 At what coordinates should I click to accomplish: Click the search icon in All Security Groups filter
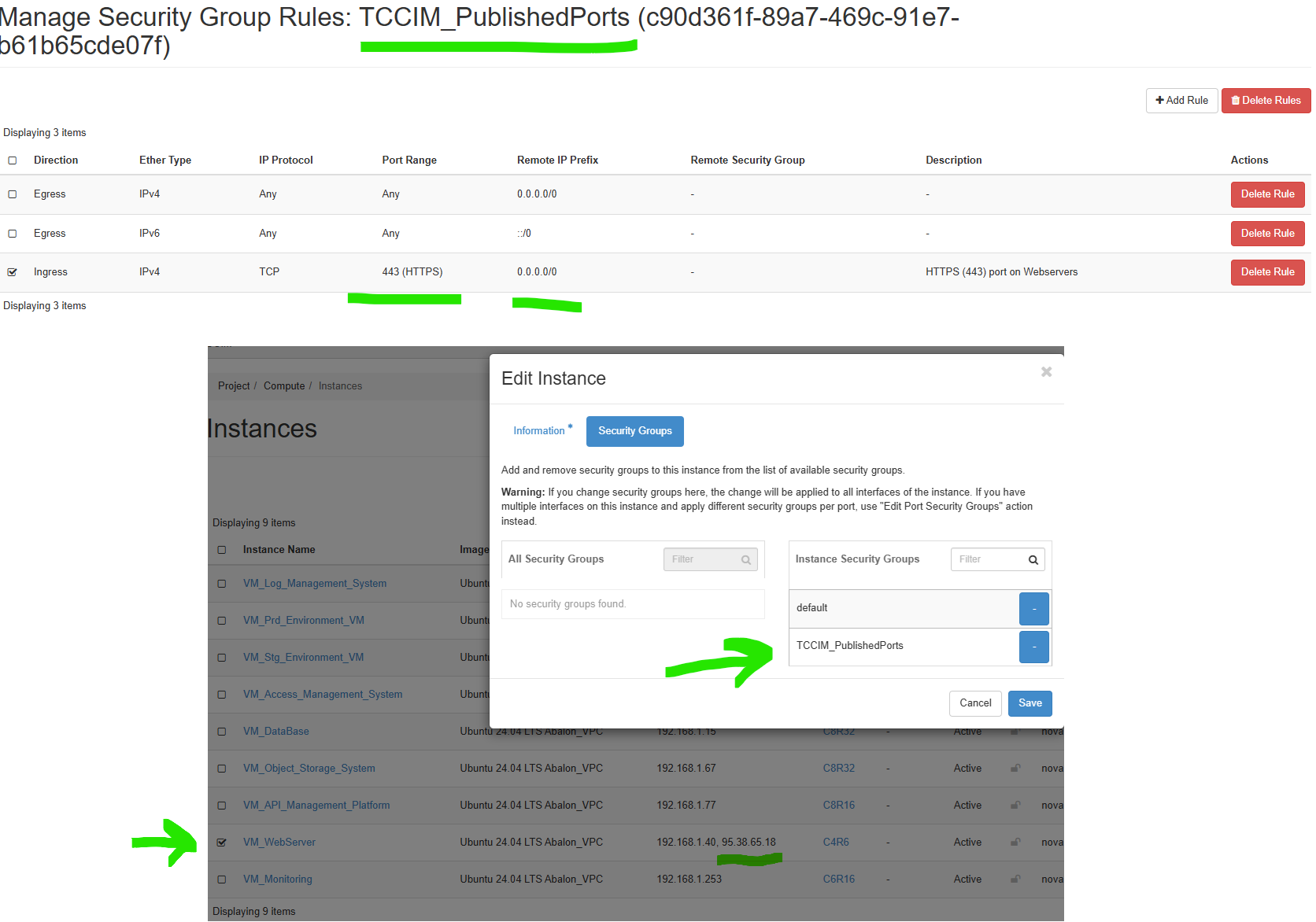coord(745,560)
